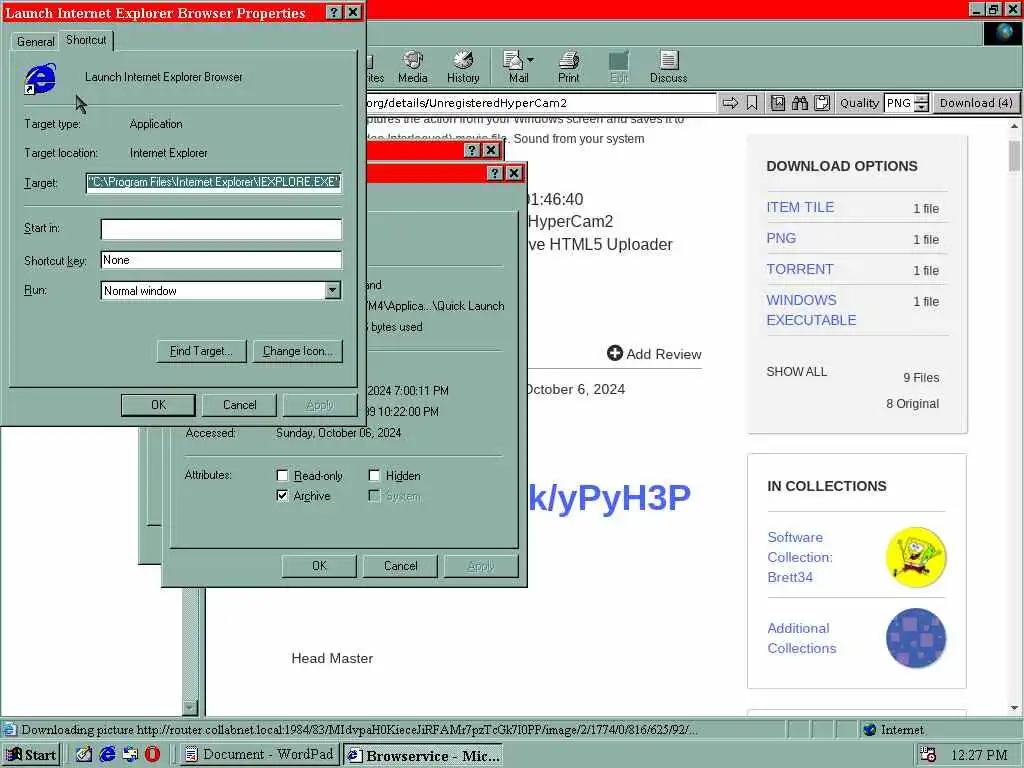Screen dimensions: 1024x768
Task: Click the binoculars find icon
Action: (800, 103)
